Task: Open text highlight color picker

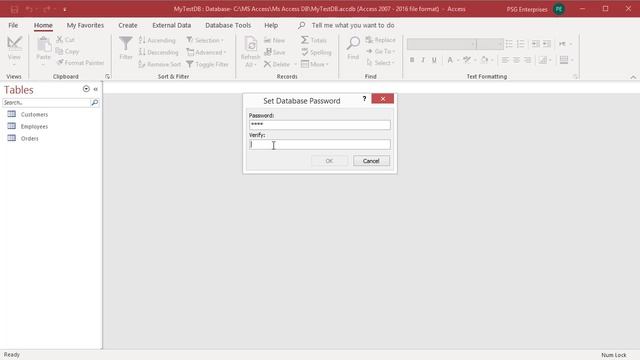Action: click(x=469, y=60)
